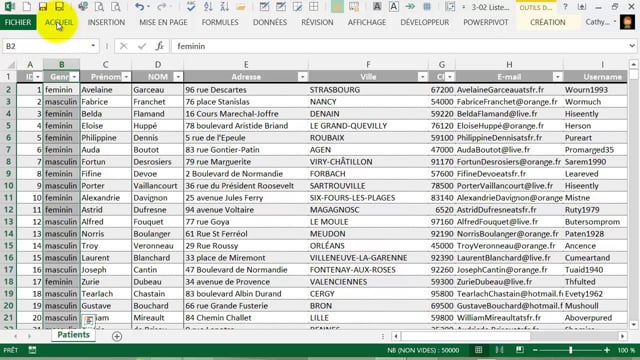Open the NOM column filter dropdown
640x360 pixels.
click(x=178, y=77)
